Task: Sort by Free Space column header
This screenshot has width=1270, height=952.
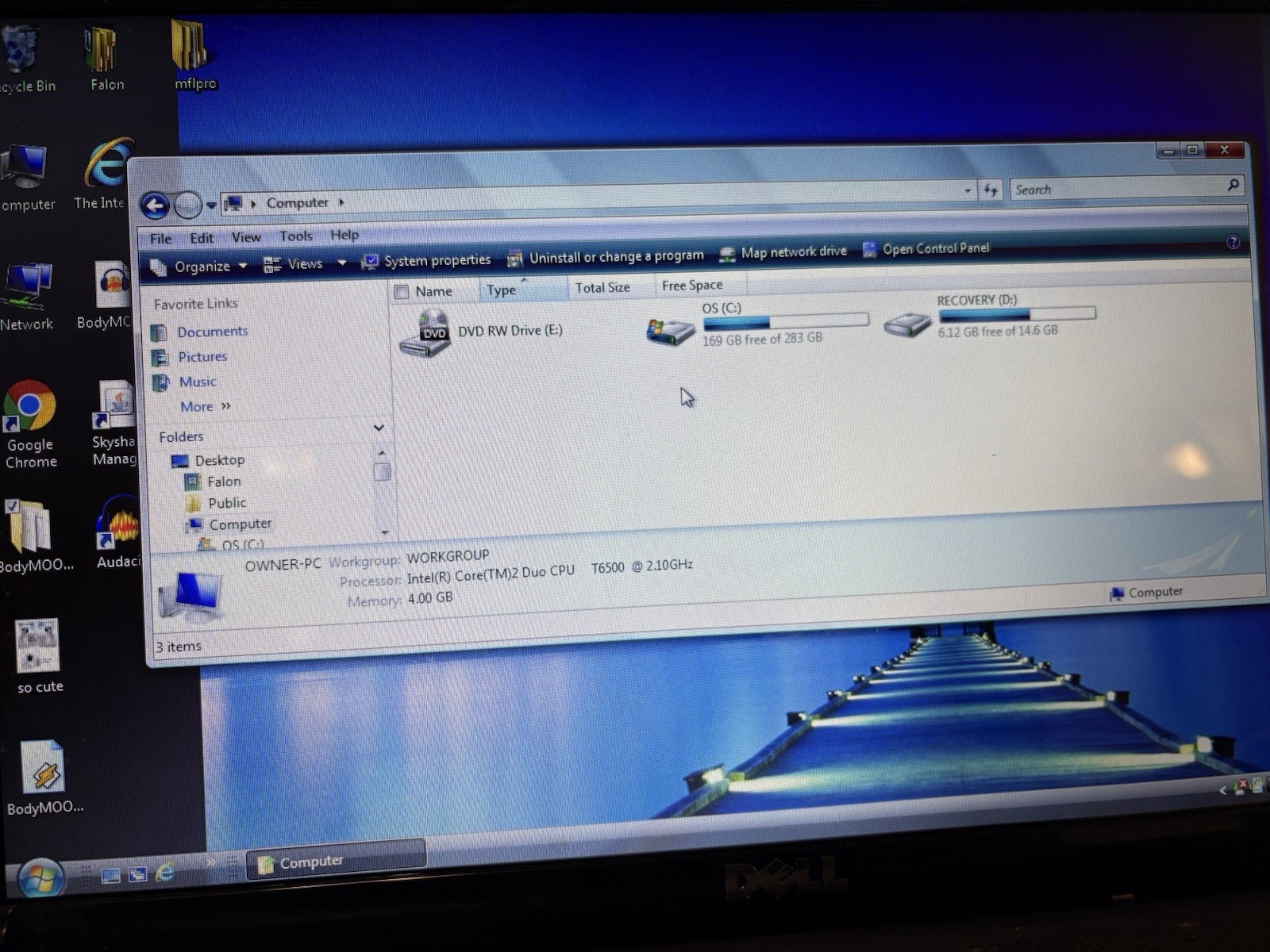Action: (x=698, y=285)
